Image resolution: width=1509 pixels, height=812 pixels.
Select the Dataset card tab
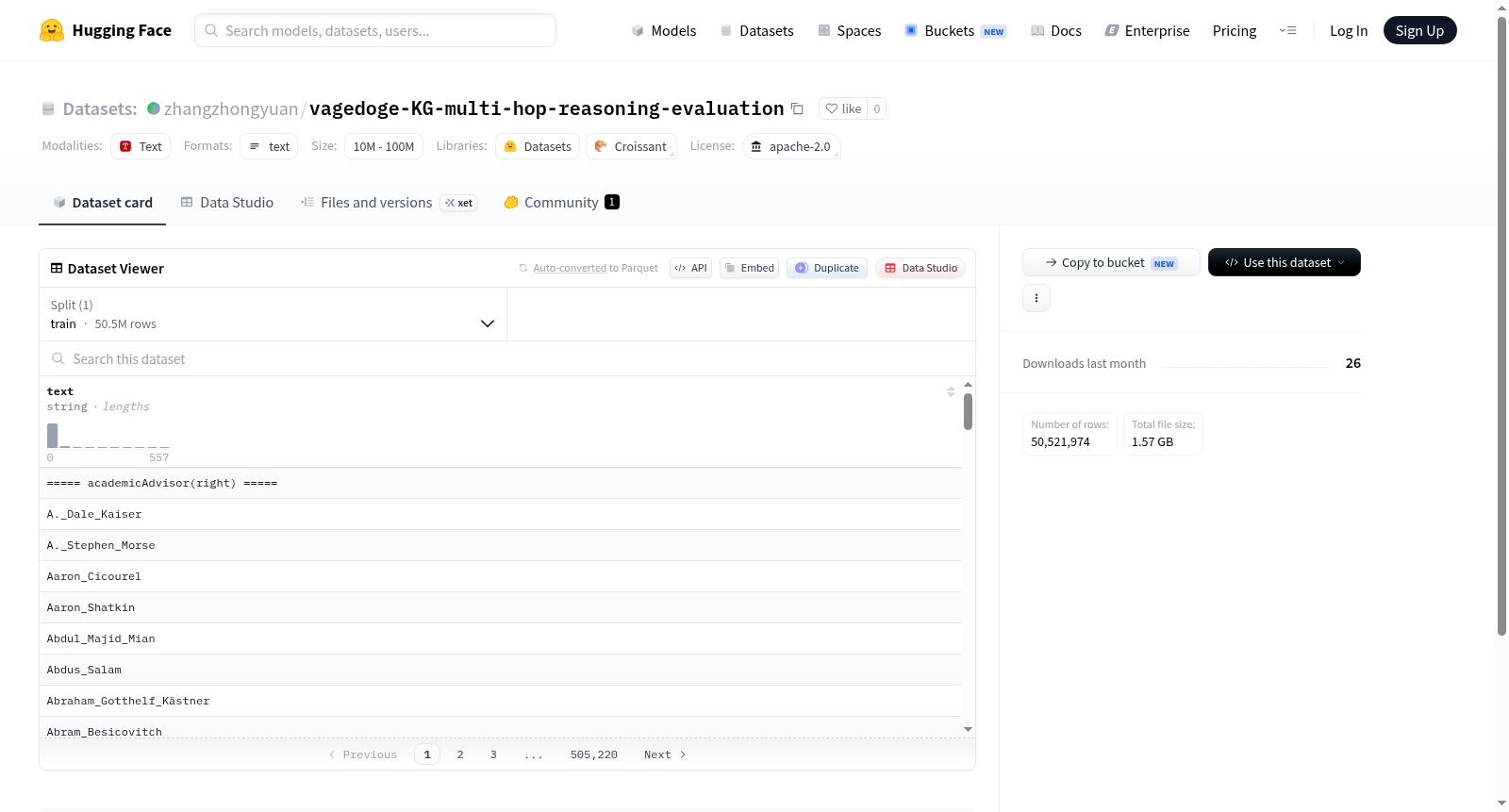tap(103, 202)
